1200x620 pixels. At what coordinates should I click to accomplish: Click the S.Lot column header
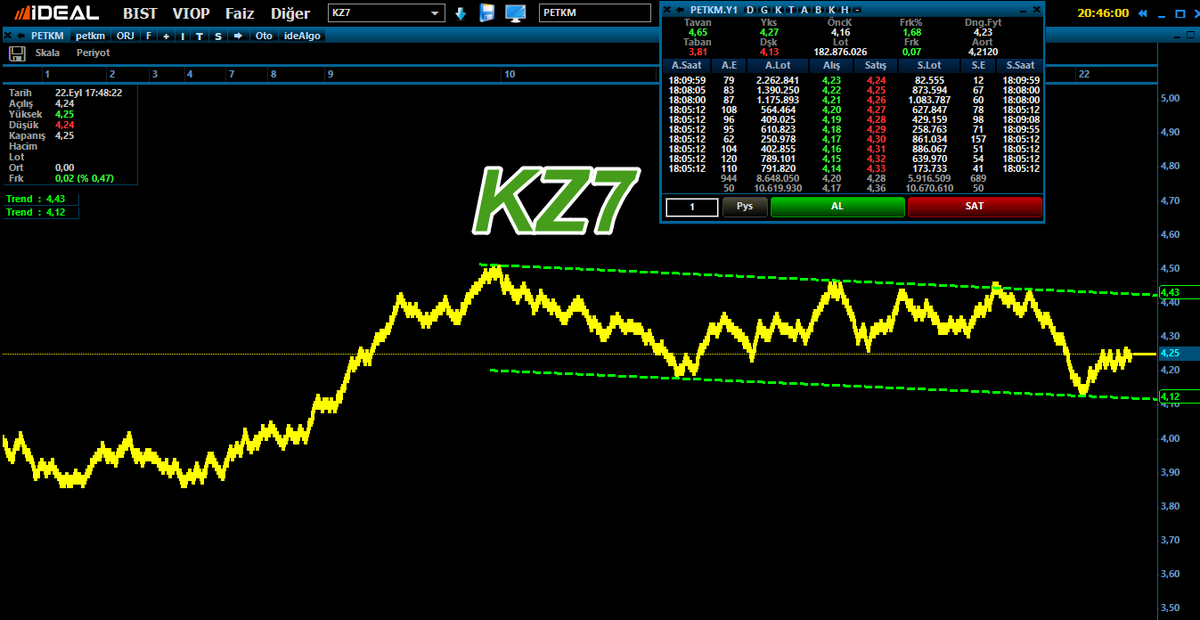(x=929, y=66)
